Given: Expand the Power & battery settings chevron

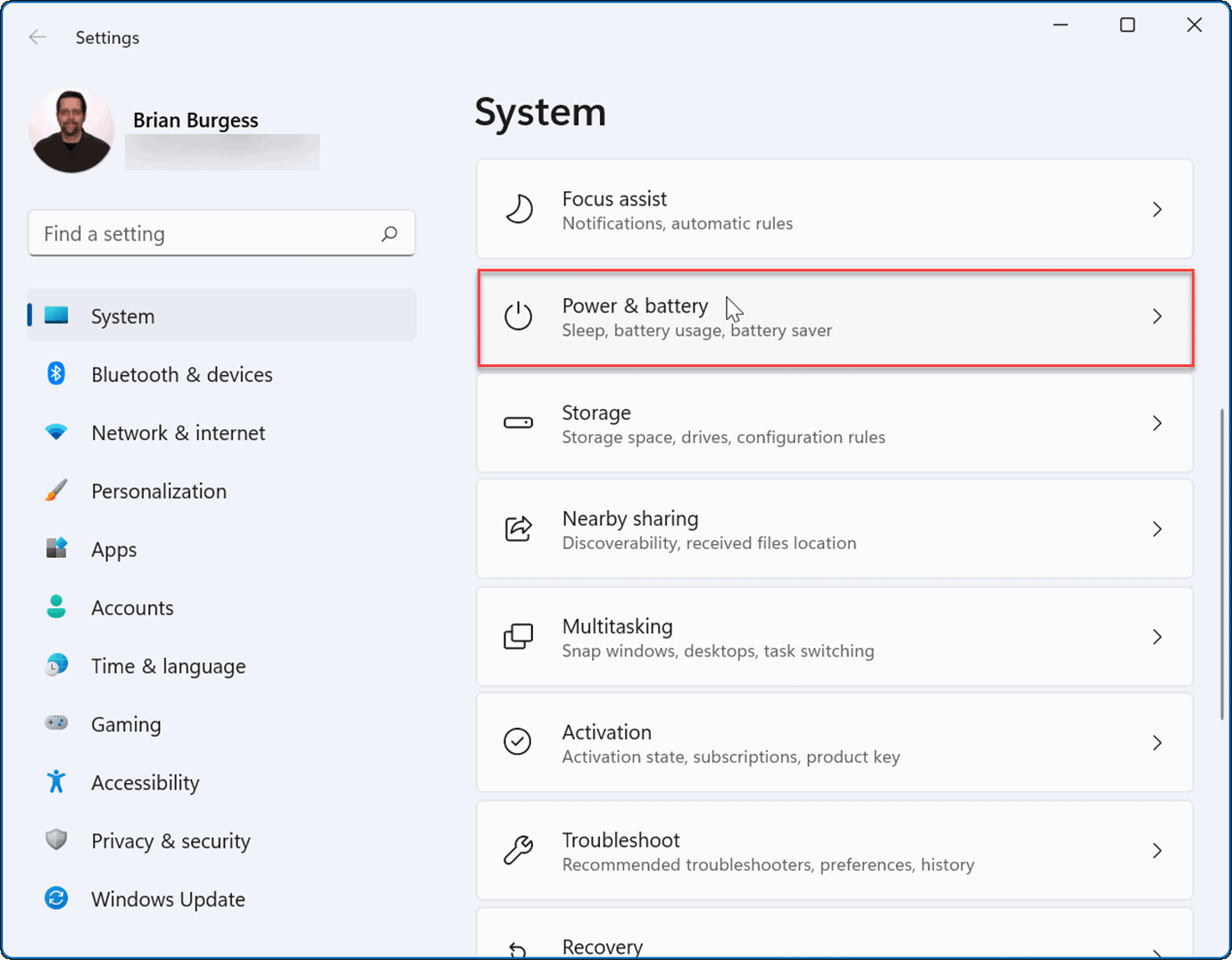Looking at the screenshot, I should coord(1158,317).
